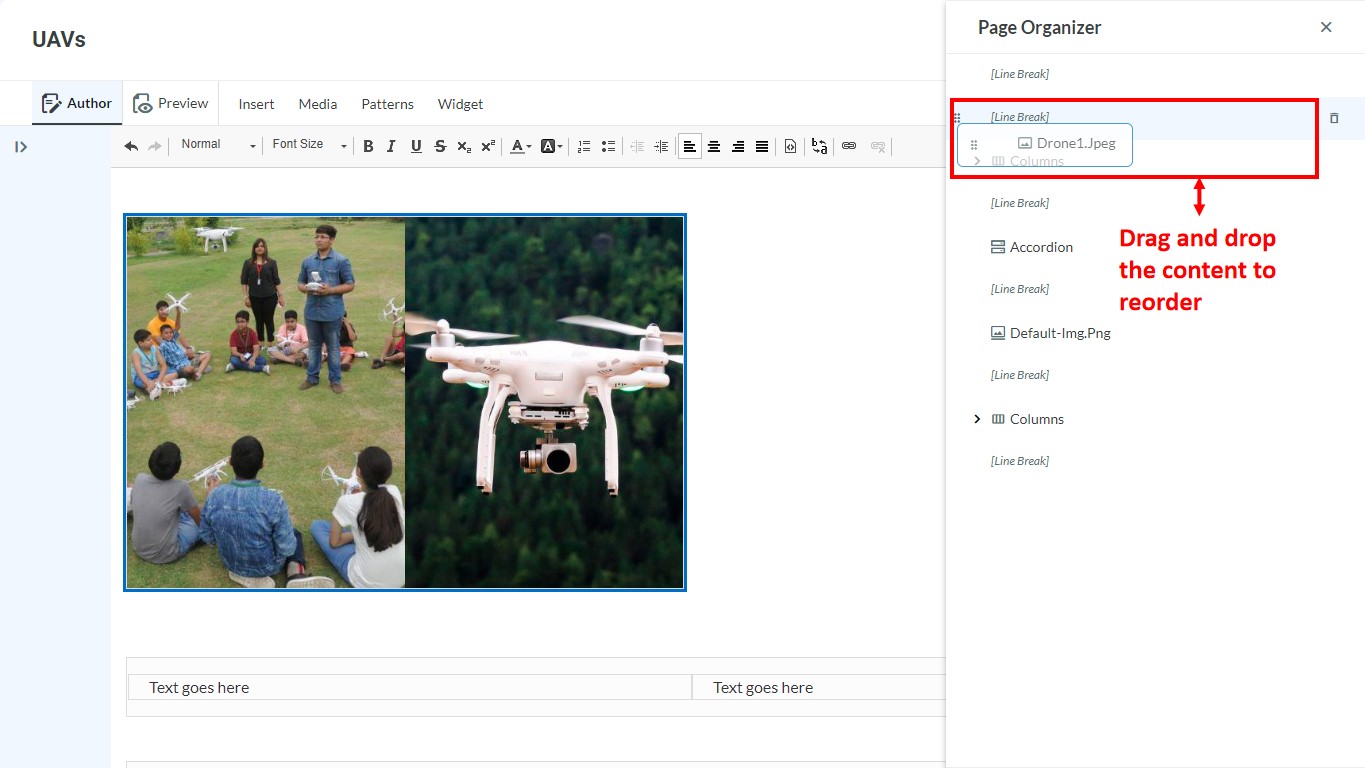Select the last Line Break in the organizer
The image size is (1365, 768).
tap(1020, 461)
